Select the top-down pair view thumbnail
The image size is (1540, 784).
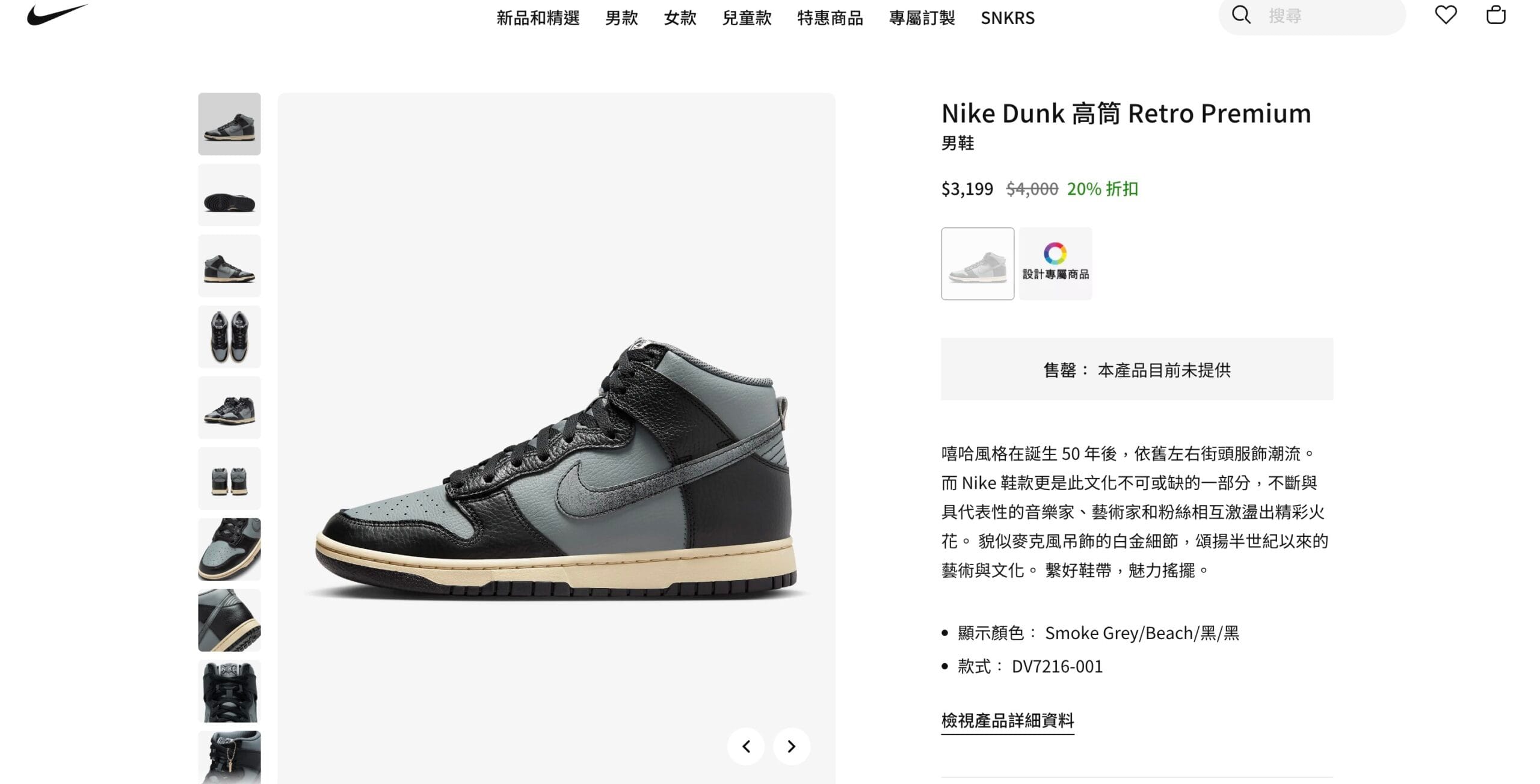(229, 337)
